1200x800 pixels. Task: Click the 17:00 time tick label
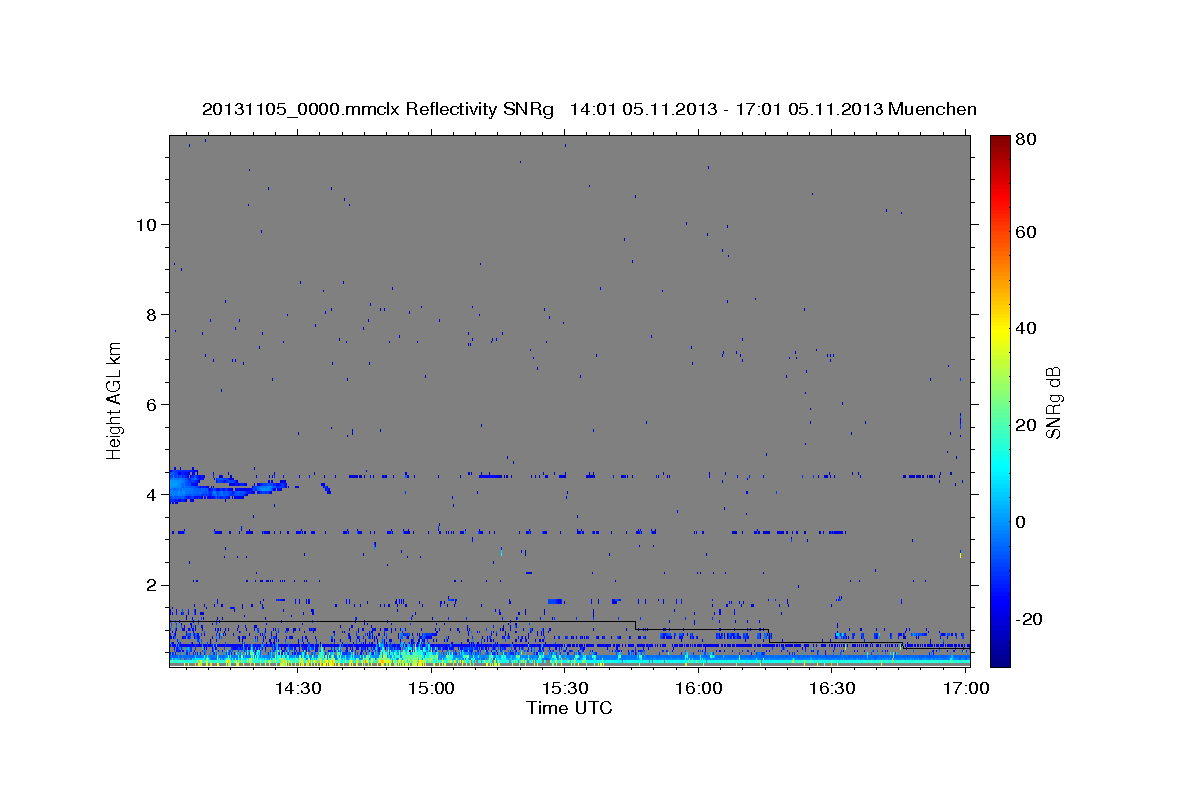pos(965,689)
